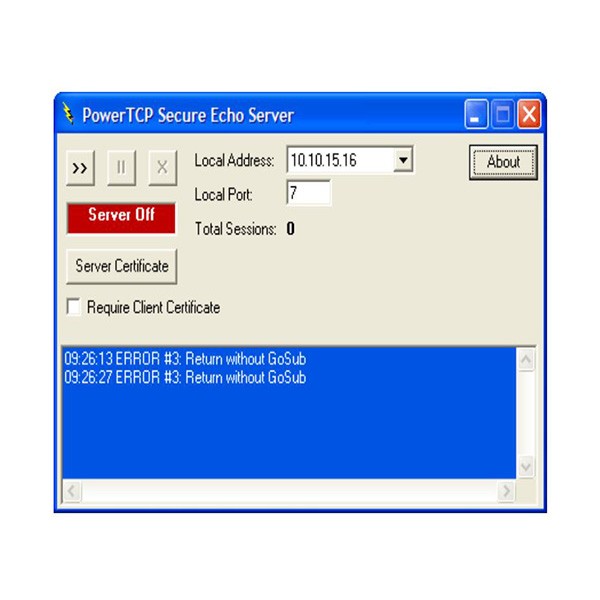Start the server with the >> button
This screenshot has height=600, width=600.
click(80, 168)
